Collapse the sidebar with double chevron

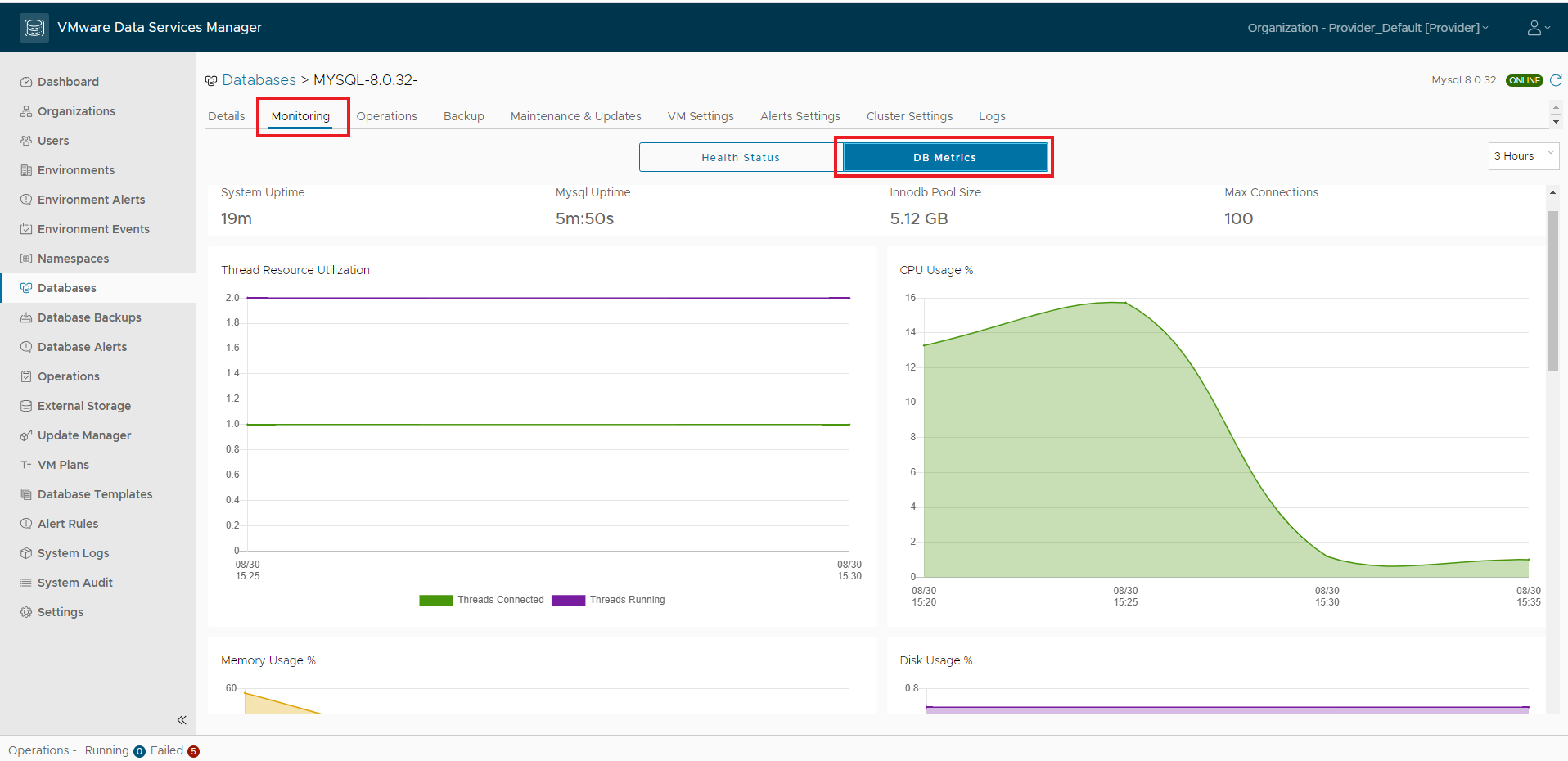(182, 720)
